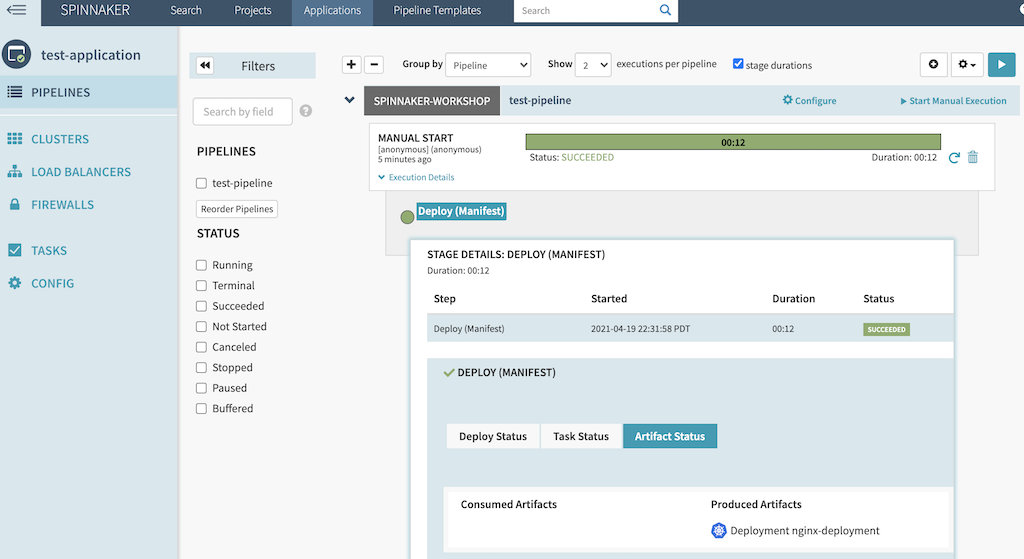Check the Succeeded status filter

coord(201,306)
